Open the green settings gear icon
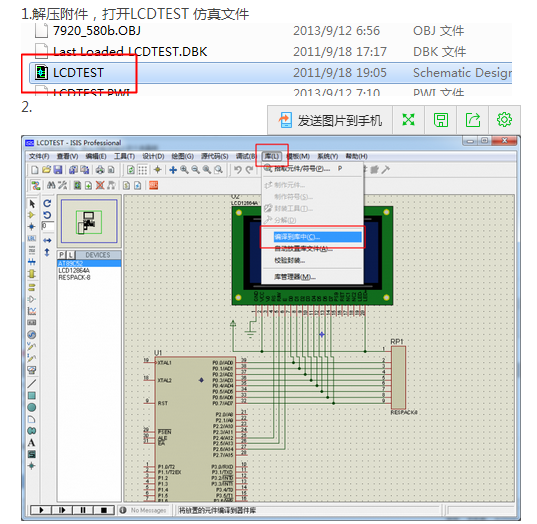Viewport: 537px width, 524px height. point(504,120)
